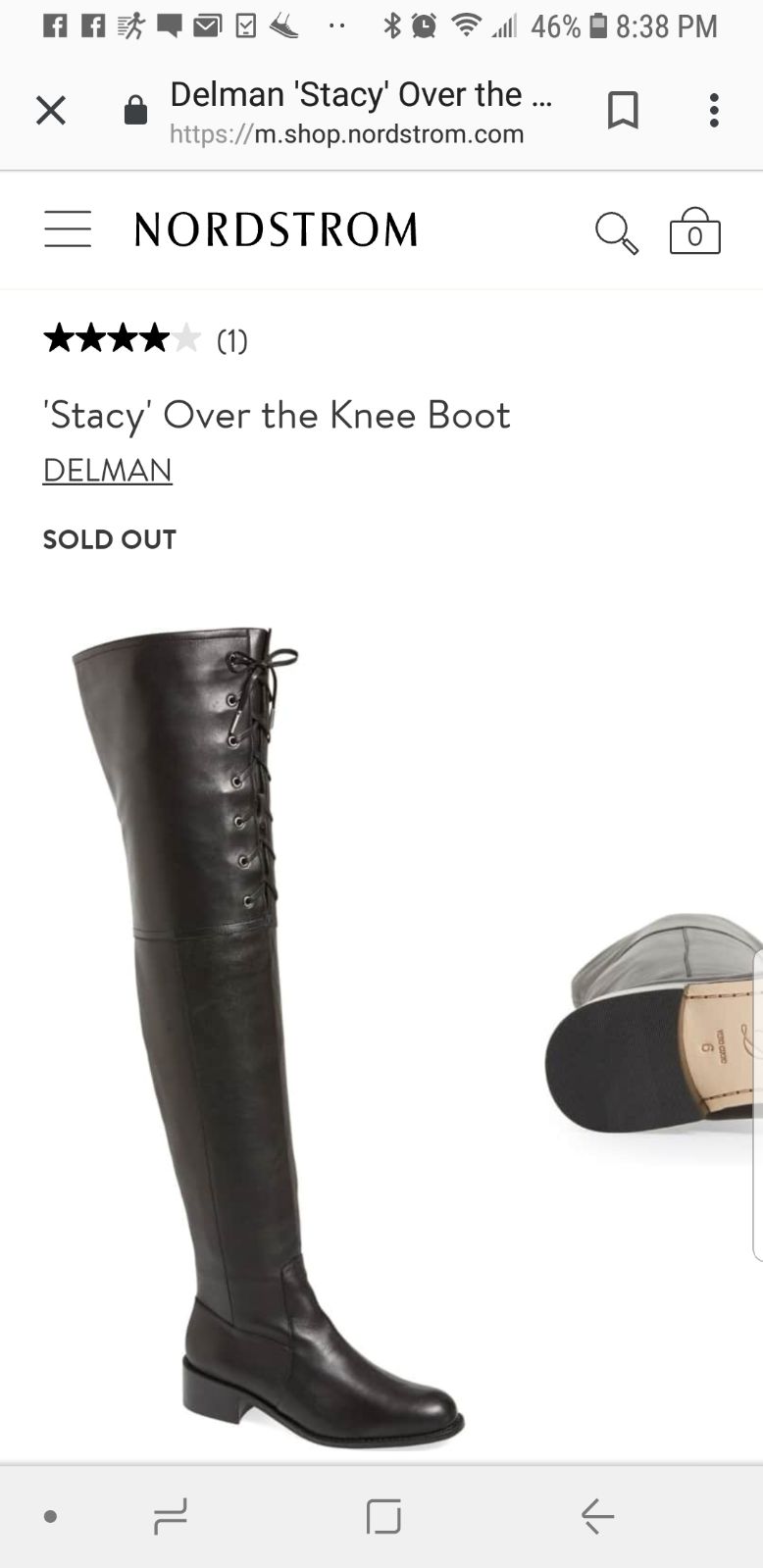Tap the secure lock icon
The height and width of the screenshot is (1568, 763).
(x=135, y=110)
